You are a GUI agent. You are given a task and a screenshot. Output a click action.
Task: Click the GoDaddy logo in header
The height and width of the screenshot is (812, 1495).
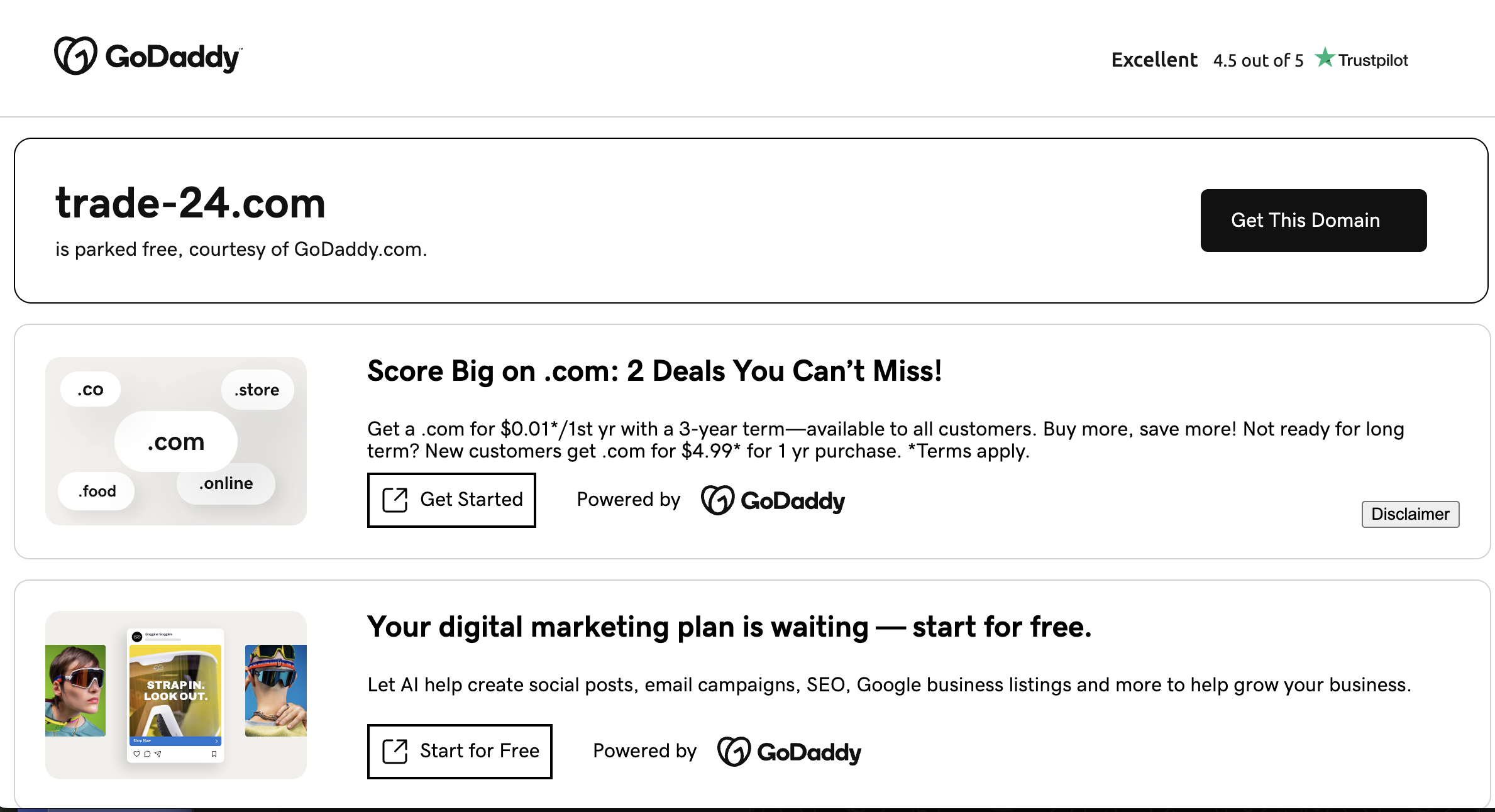(x=148, y=57)
